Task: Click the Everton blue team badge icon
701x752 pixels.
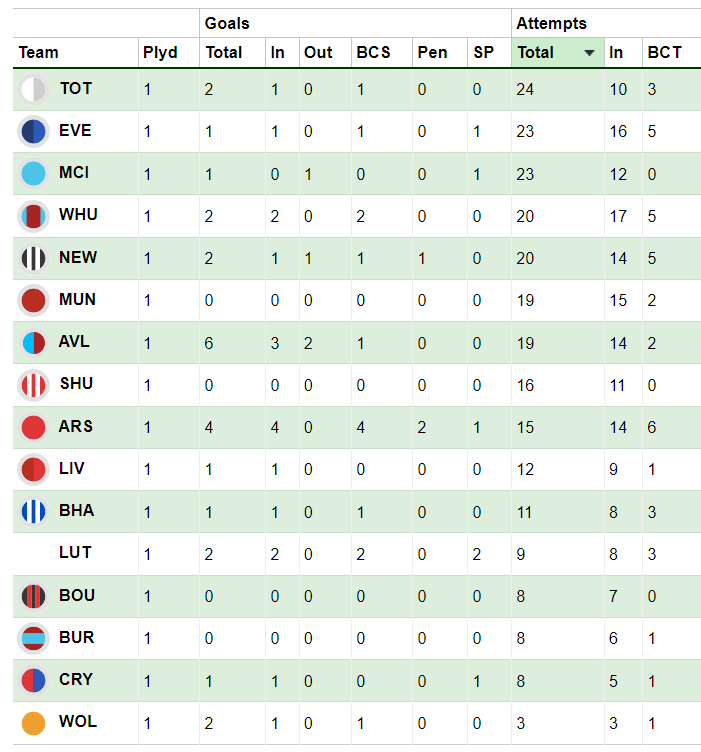Action: (33, 131)
